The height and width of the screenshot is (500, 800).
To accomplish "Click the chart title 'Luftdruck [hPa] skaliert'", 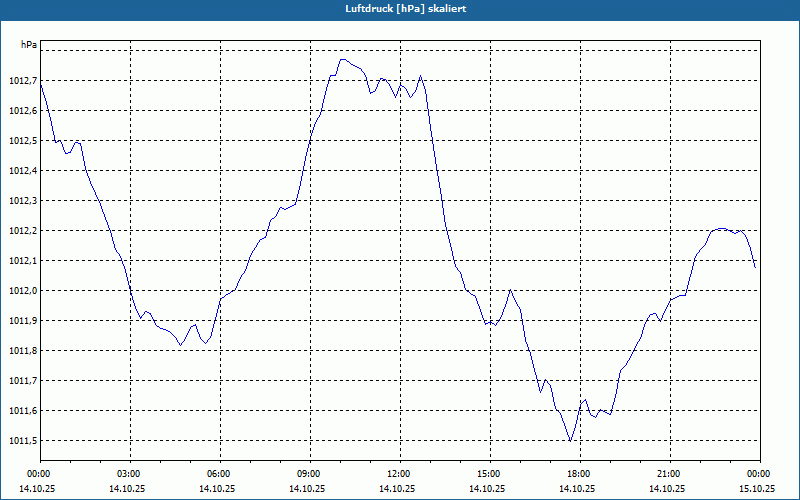I will [x=406, y=9].
